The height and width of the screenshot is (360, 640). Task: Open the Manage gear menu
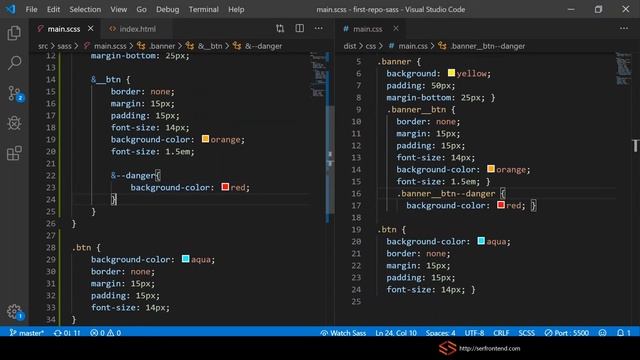pyautogui.click(x=15, y=312)
